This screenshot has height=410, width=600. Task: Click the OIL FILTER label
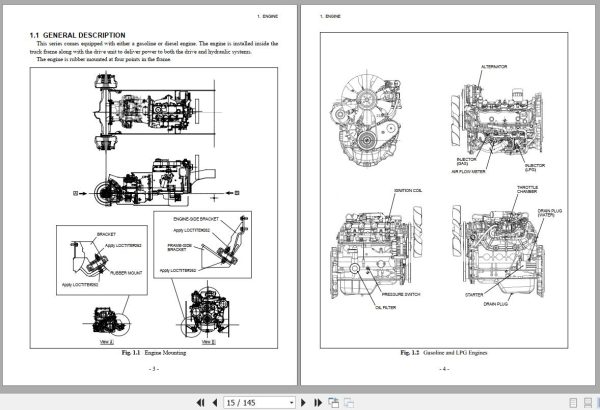pos(385,307)
